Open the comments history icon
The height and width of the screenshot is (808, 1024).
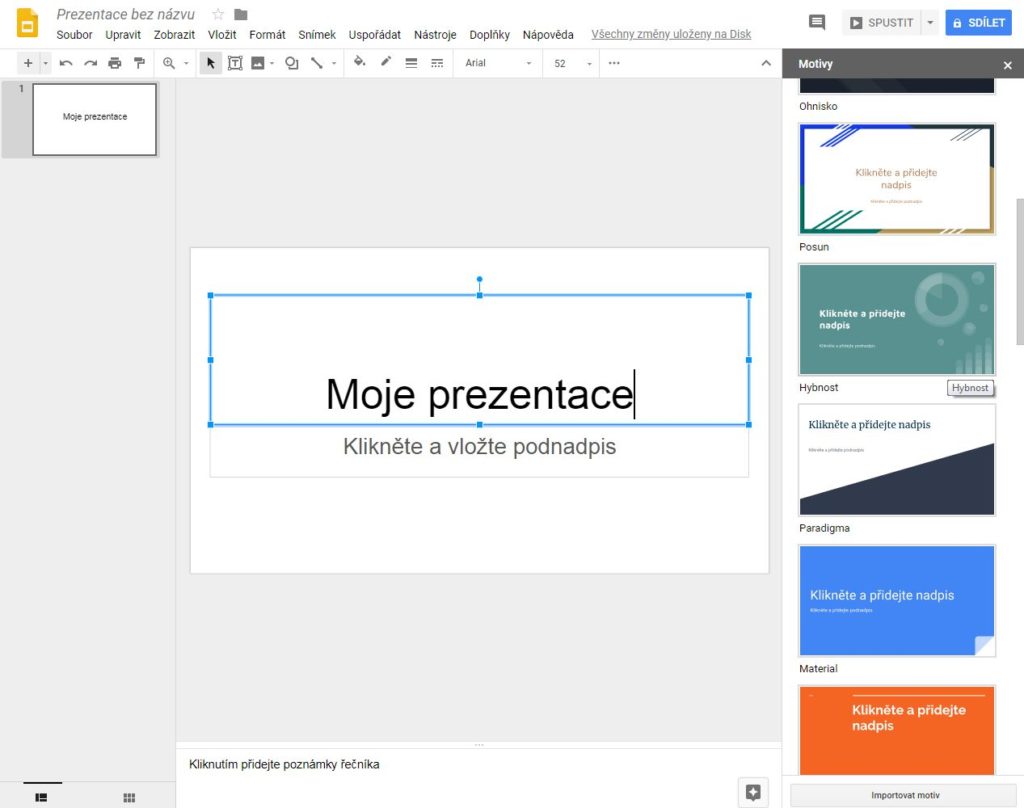pos(817,23)
